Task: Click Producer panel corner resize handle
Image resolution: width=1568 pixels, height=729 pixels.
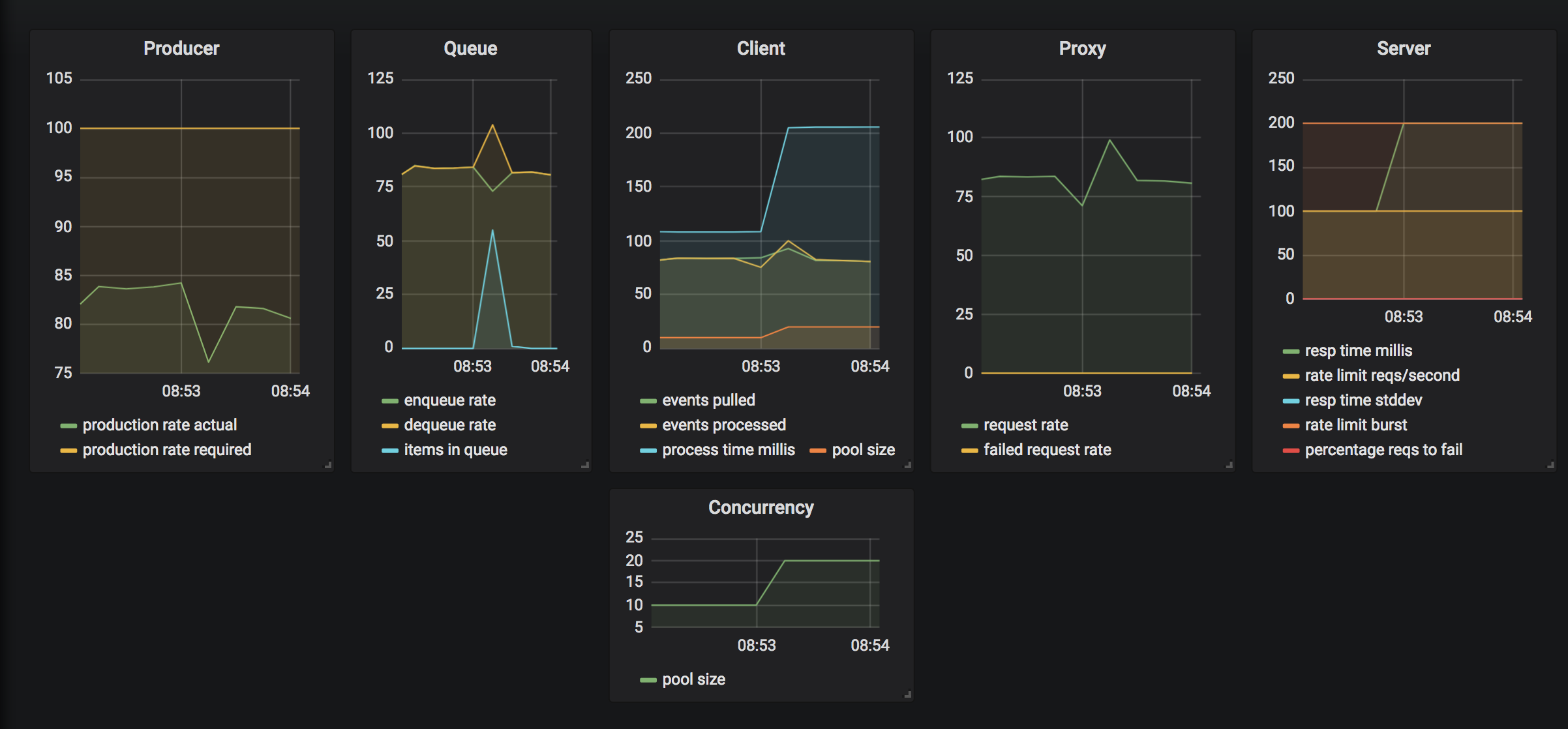Action: pyautogui.click(x=328, y=465)
